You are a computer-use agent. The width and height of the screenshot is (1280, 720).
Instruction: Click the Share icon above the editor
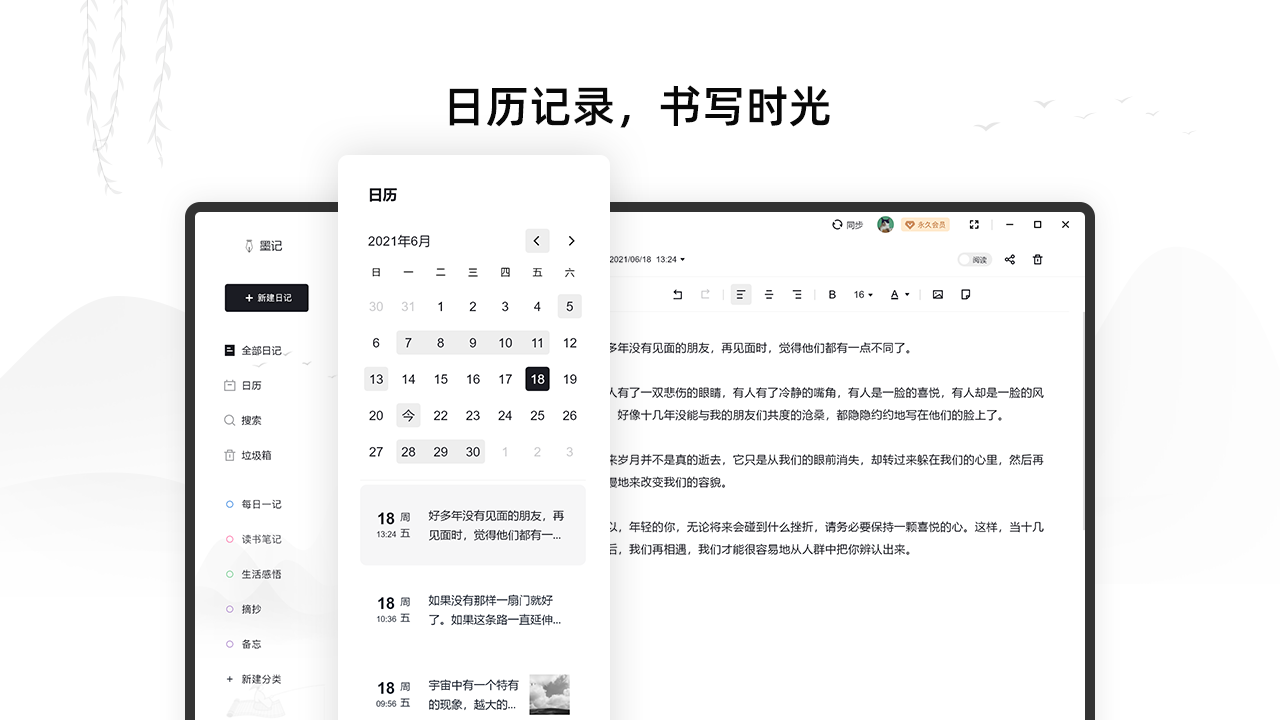pos(1010,259)
